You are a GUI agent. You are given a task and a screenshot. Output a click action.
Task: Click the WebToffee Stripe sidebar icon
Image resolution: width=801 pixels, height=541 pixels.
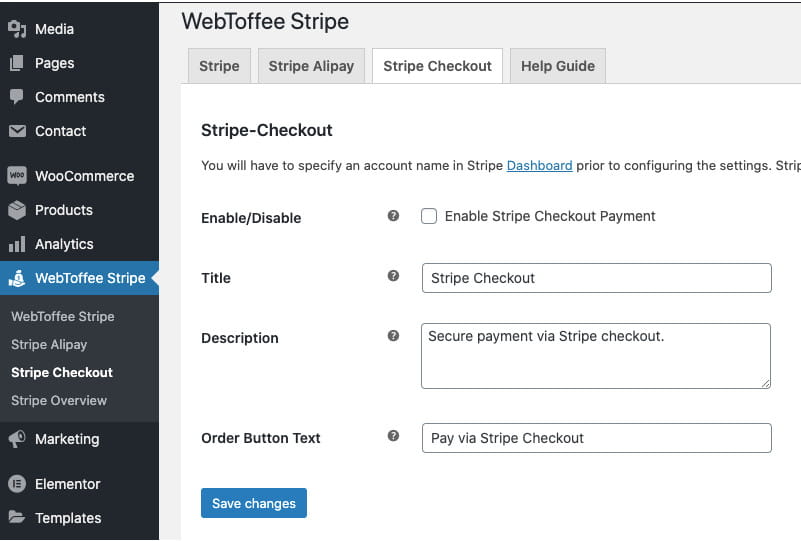point(17,278)
